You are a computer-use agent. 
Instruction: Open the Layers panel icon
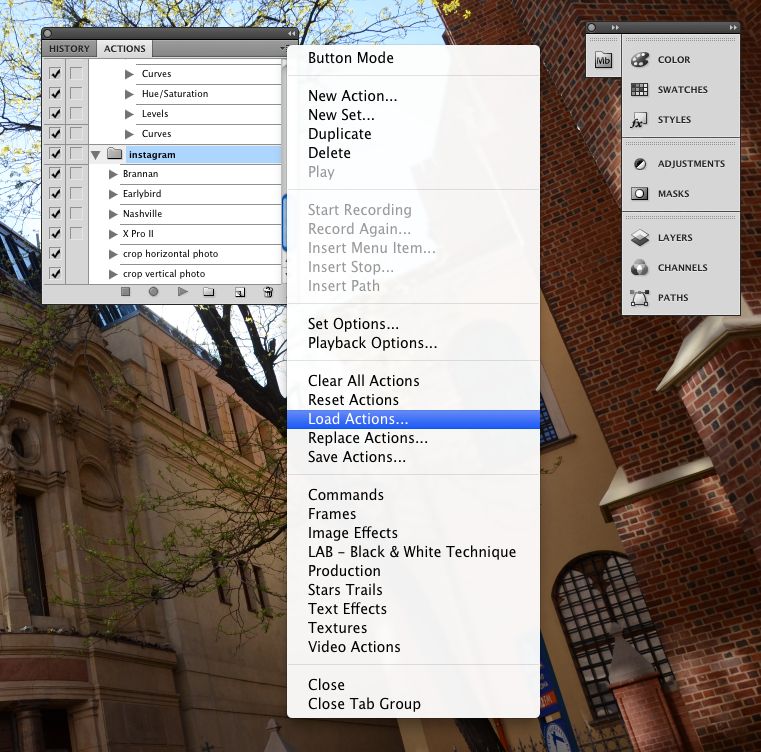tap(640, 238)
